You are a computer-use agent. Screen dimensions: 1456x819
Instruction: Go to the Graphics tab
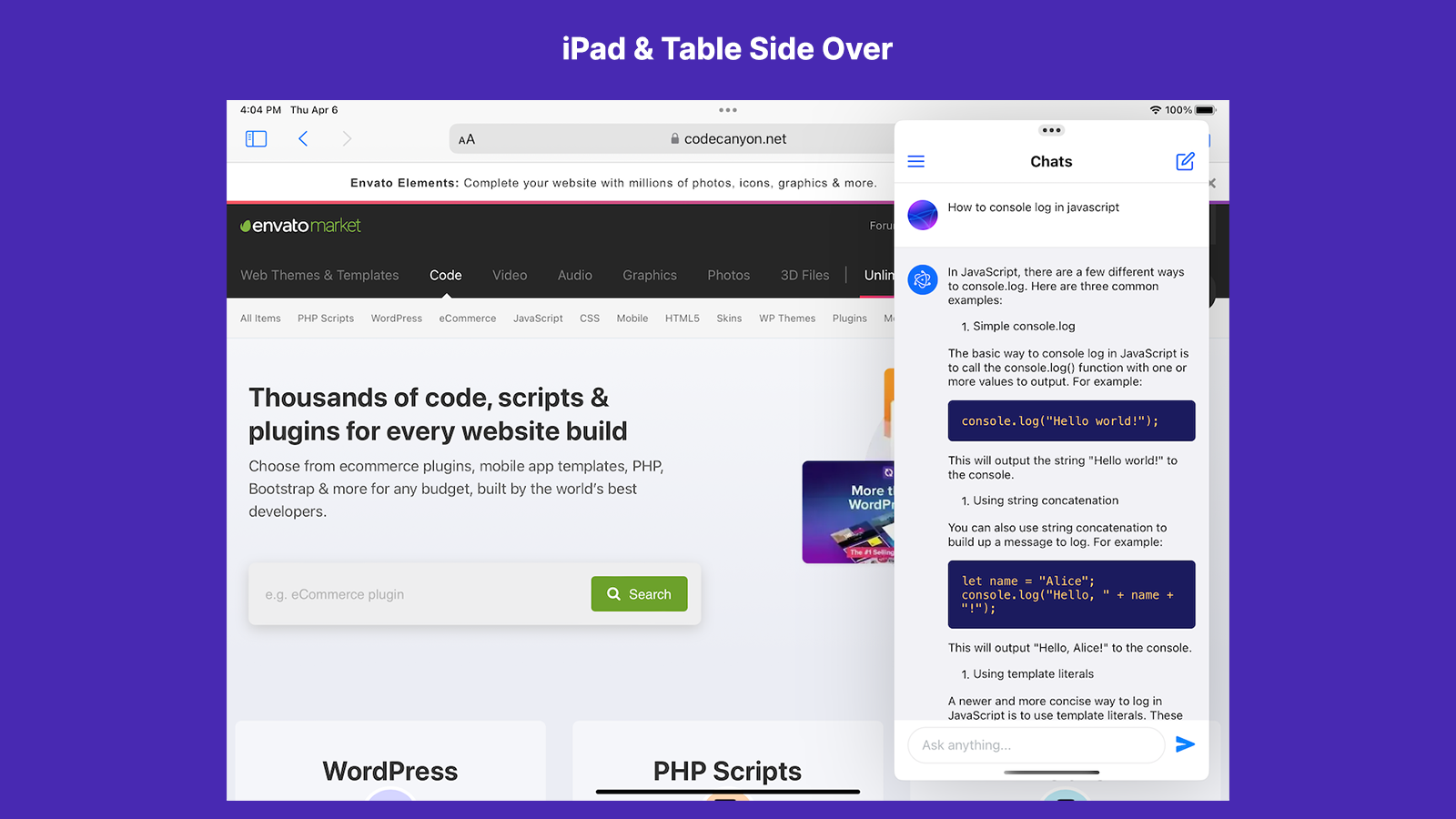point(650,275)
